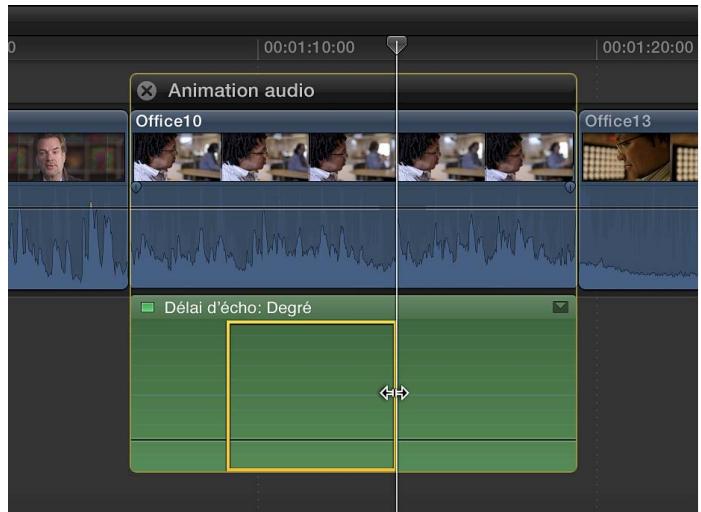Select the first Office10 filmstrip frame
This screenshot has height=512, width=701.
[x=177, y=157]
